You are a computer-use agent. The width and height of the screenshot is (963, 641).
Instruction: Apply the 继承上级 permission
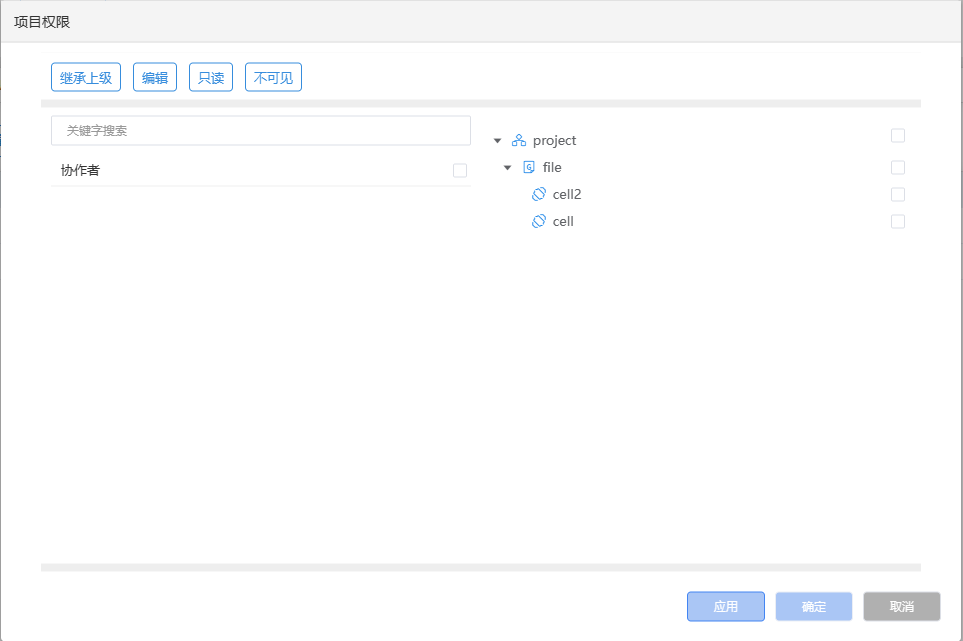tap(86, 77)
